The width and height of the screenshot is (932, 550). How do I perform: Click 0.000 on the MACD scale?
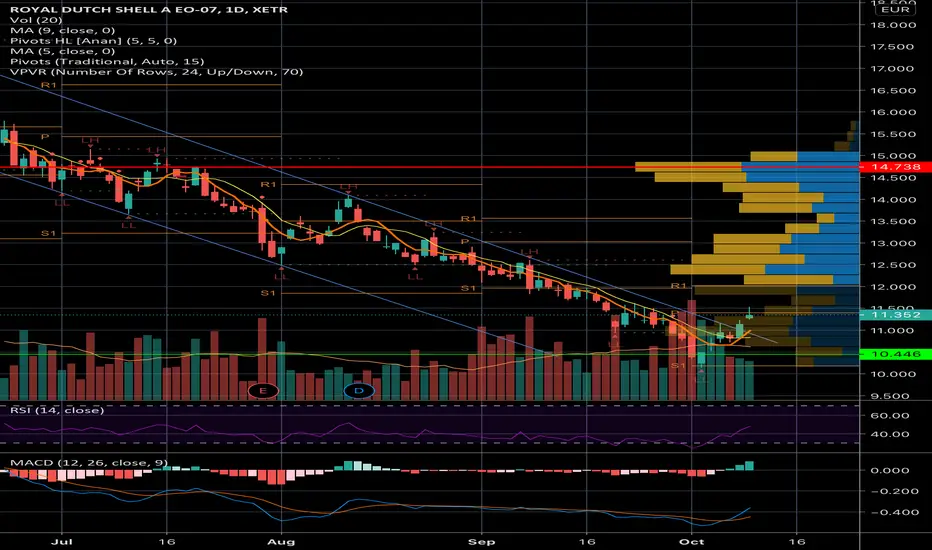[890, 470]
